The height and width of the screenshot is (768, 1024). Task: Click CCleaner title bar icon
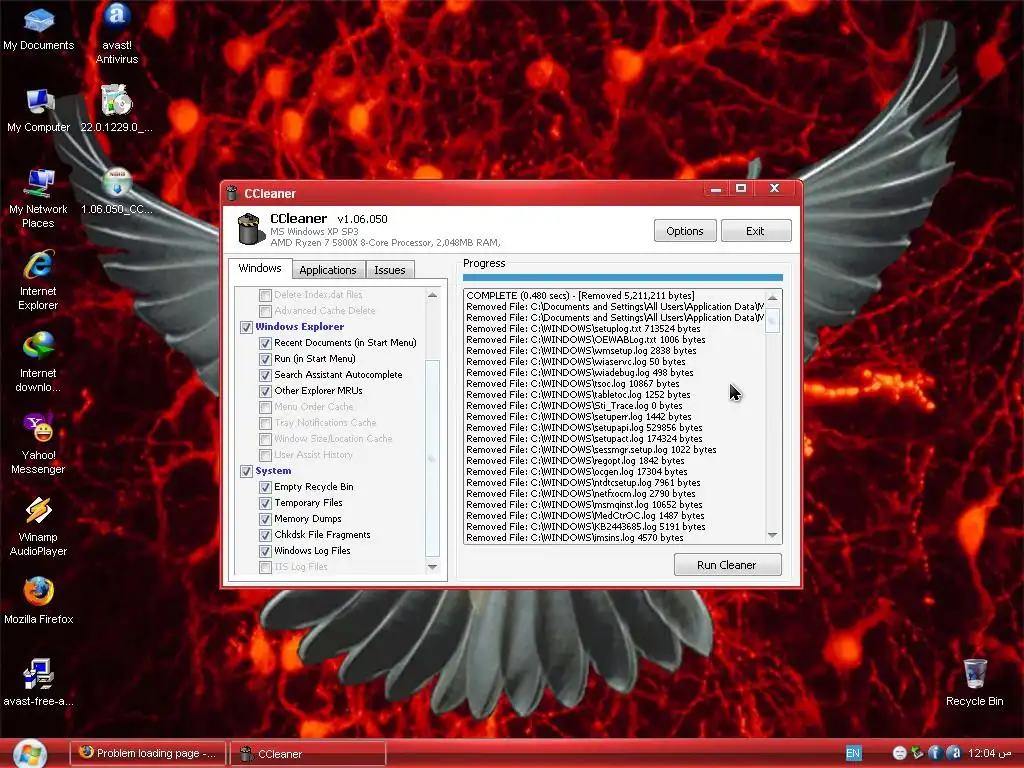tap(232, 193)
